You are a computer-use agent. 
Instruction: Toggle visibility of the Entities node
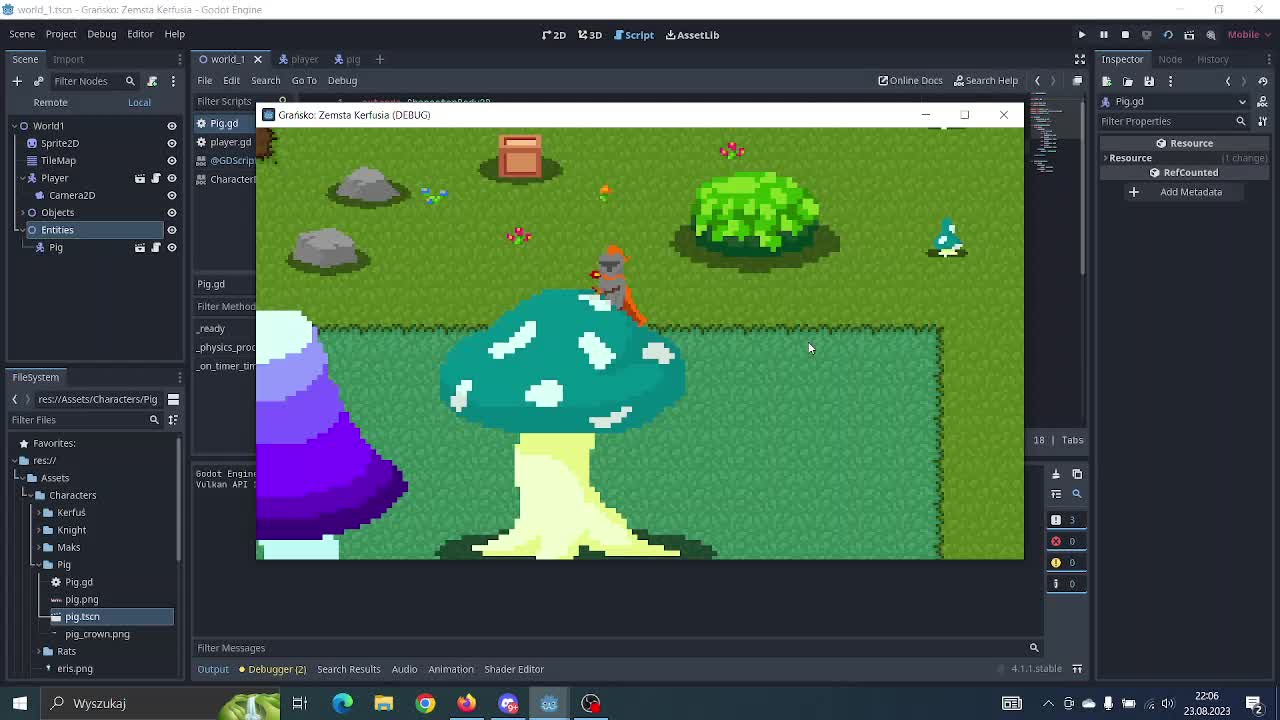(171, 230)
